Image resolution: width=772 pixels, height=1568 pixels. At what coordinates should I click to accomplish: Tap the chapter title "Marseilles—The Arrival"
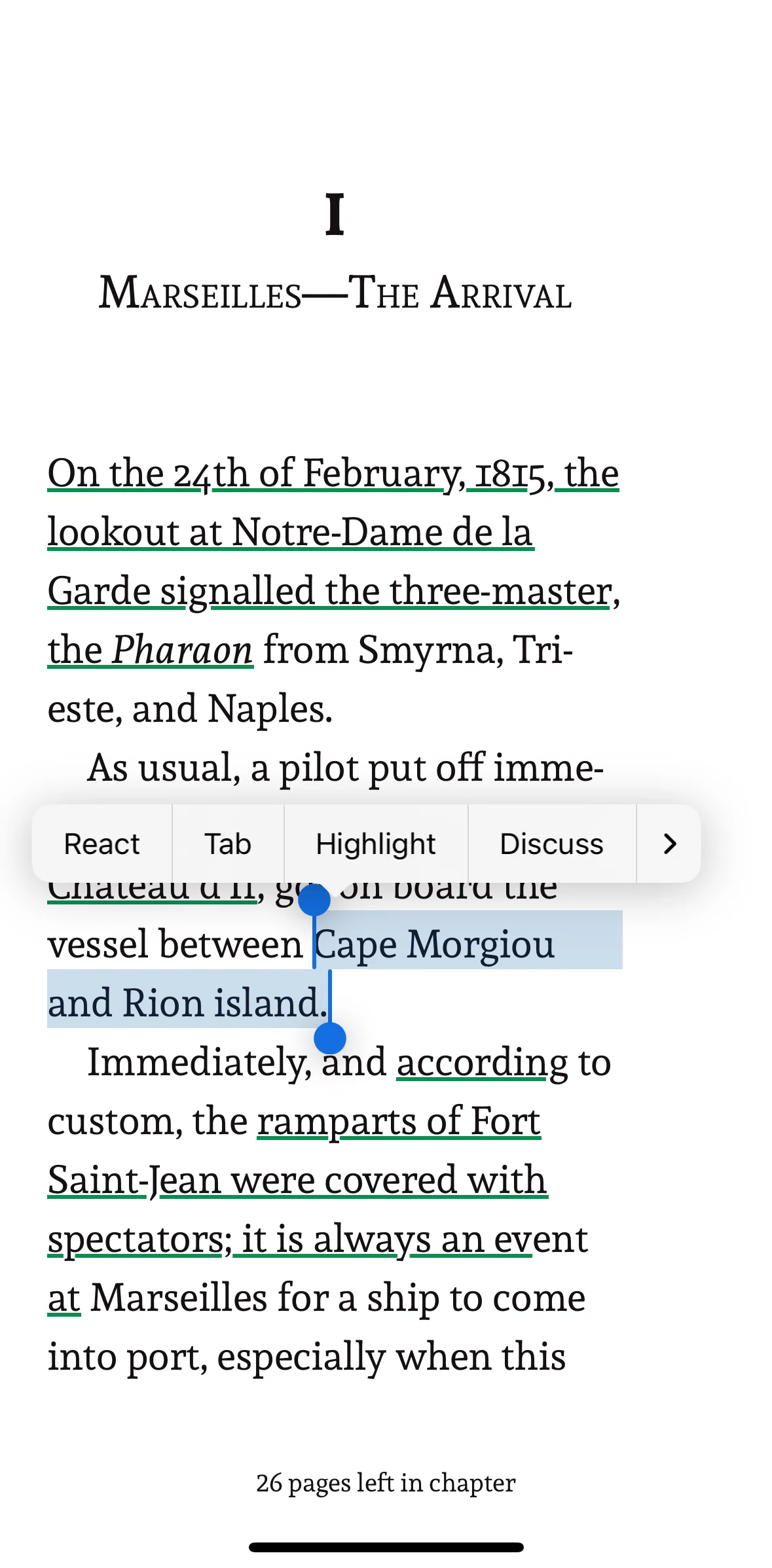click(335, 293)
